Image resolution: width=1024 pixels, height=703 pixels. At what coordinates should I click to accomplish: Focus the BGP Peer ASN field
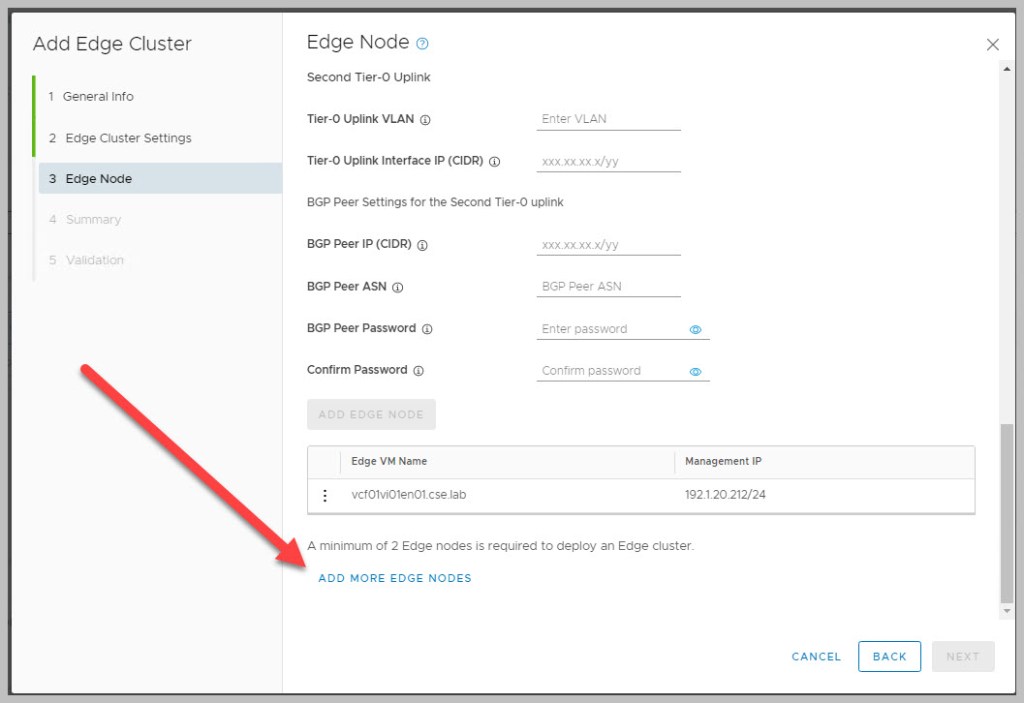click(x=608, y=287)
